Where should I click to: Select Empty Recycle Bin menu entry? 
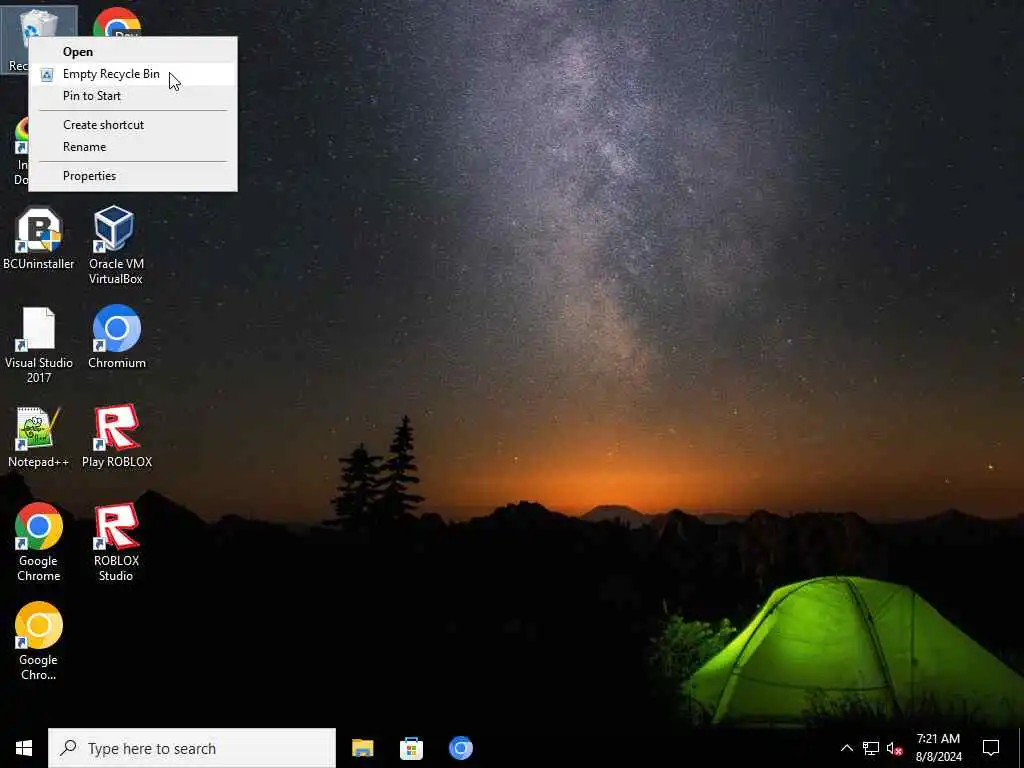tap(133, 74)
